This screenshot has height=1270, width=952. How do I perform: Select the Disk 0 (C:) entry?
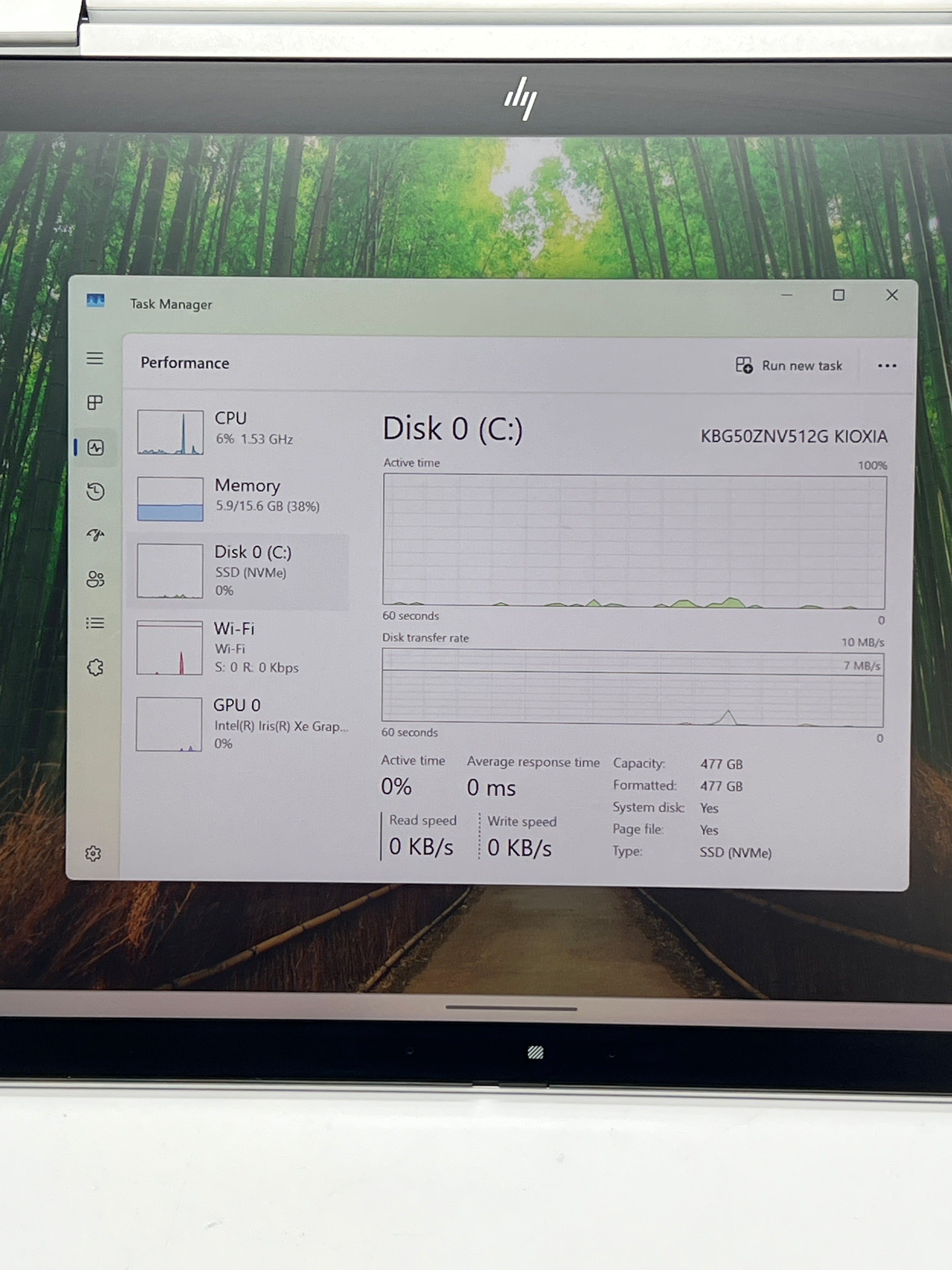[238, 571]
